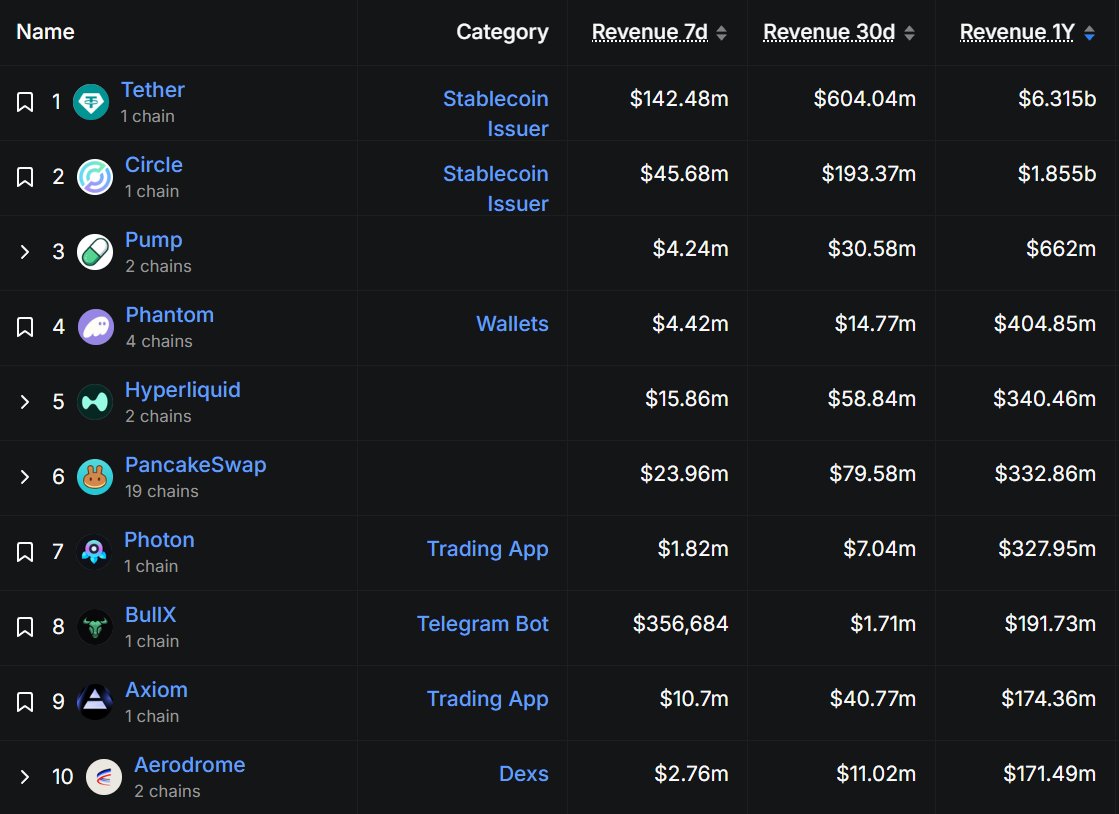Click Axiom's $174.36m yearly revenue
This screenshot has height=814, width=1119.
(1048, 698)
